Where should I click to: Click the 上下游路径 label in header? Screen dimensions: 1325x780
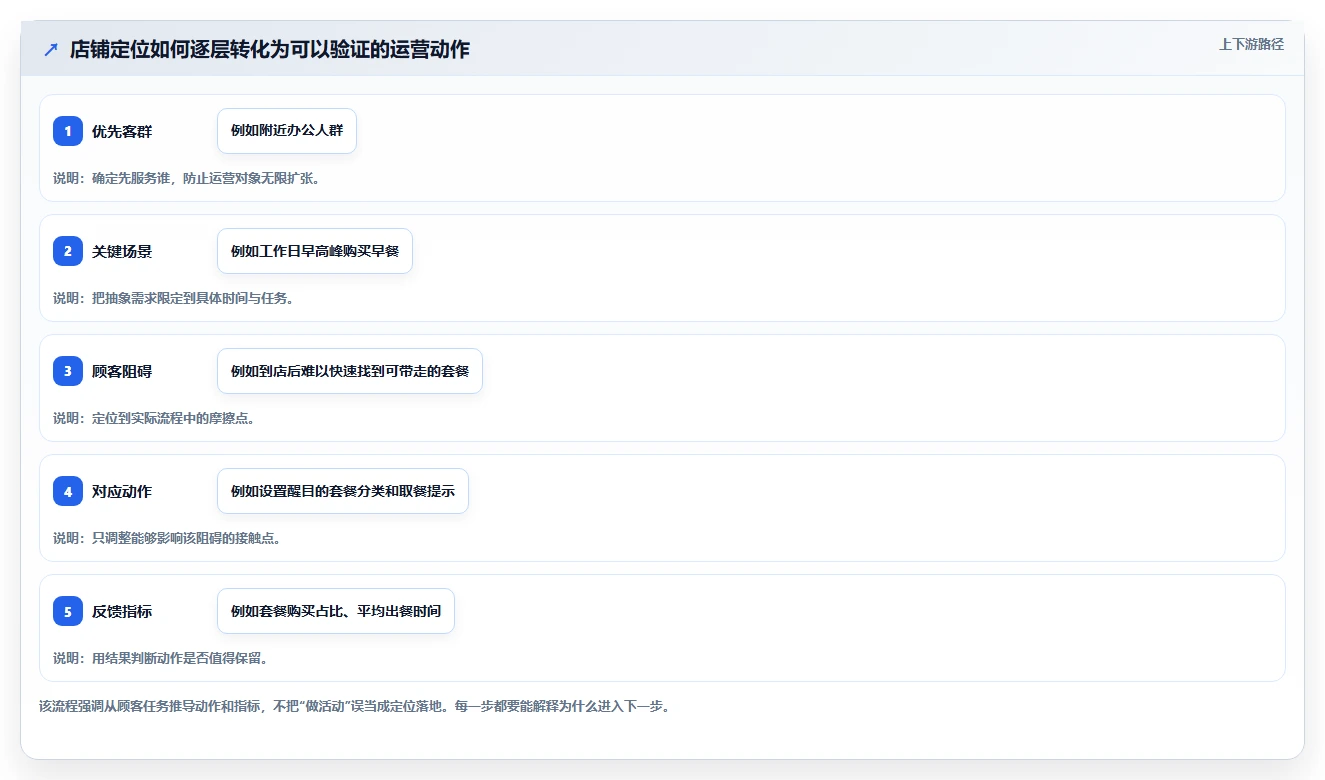coord(1251,44)
